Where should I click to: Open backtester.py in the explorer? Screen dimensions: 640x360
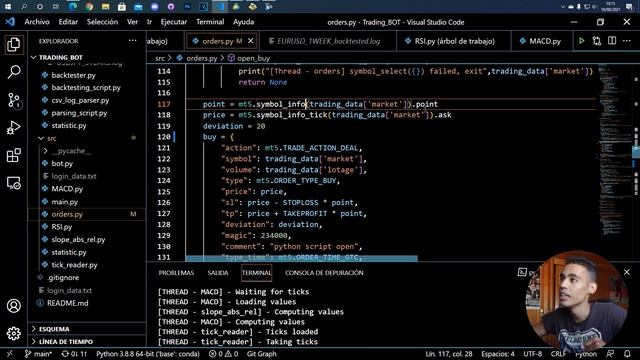pyautogui.click(x=73, y=75)
